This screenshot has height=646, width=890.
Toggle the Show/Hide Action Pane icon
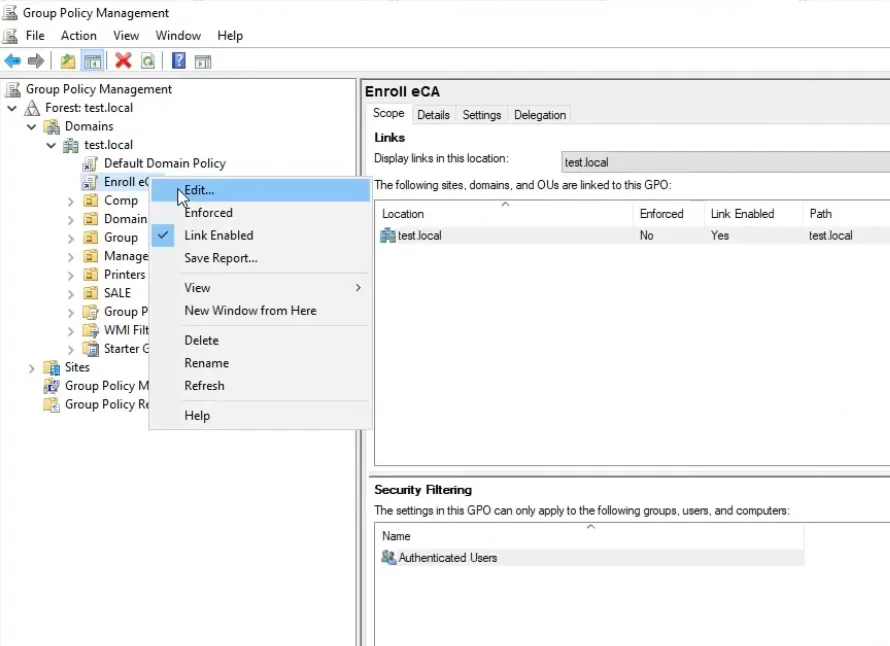coord(203,61)
